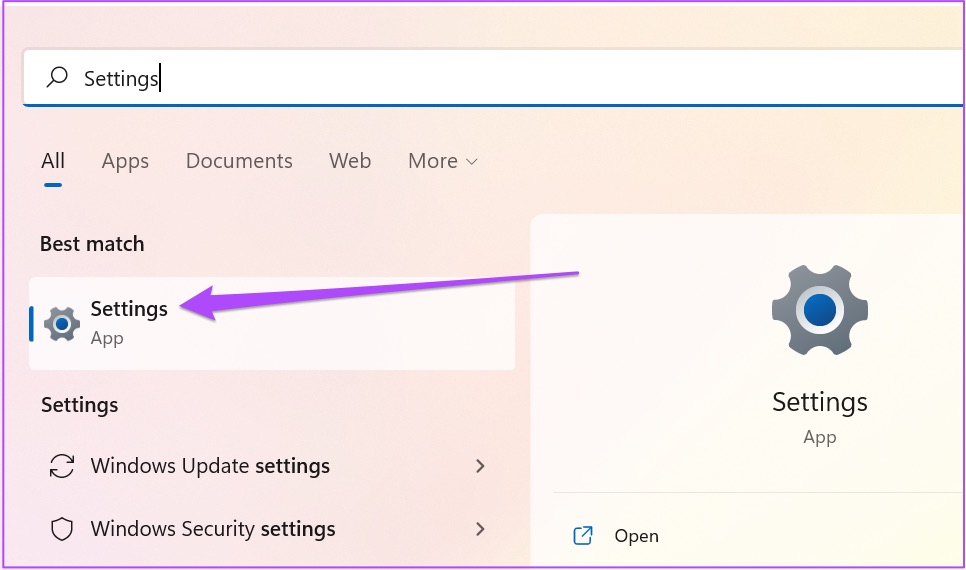Image resolution: width=966 pixels, height=570 pixels.
Task: Click the Open label in the preview pane
Action: (x=636, y=537)
